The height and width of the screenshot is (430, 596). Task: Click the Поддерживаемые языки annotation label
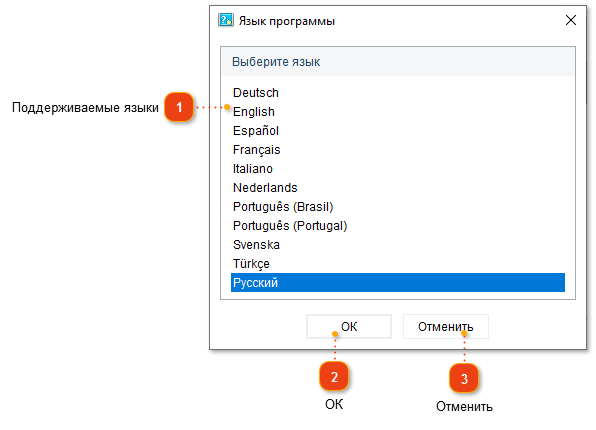(x=86, y=108)
